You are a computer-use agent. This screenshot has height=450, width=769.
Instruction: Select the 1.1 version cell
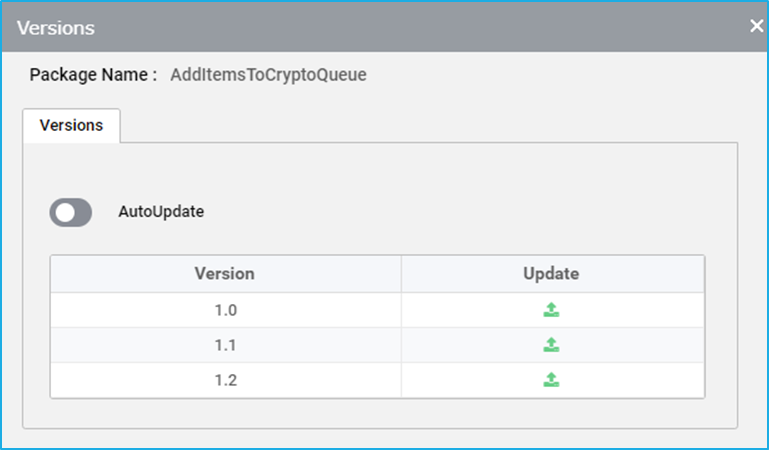click(x=226, y=345)
